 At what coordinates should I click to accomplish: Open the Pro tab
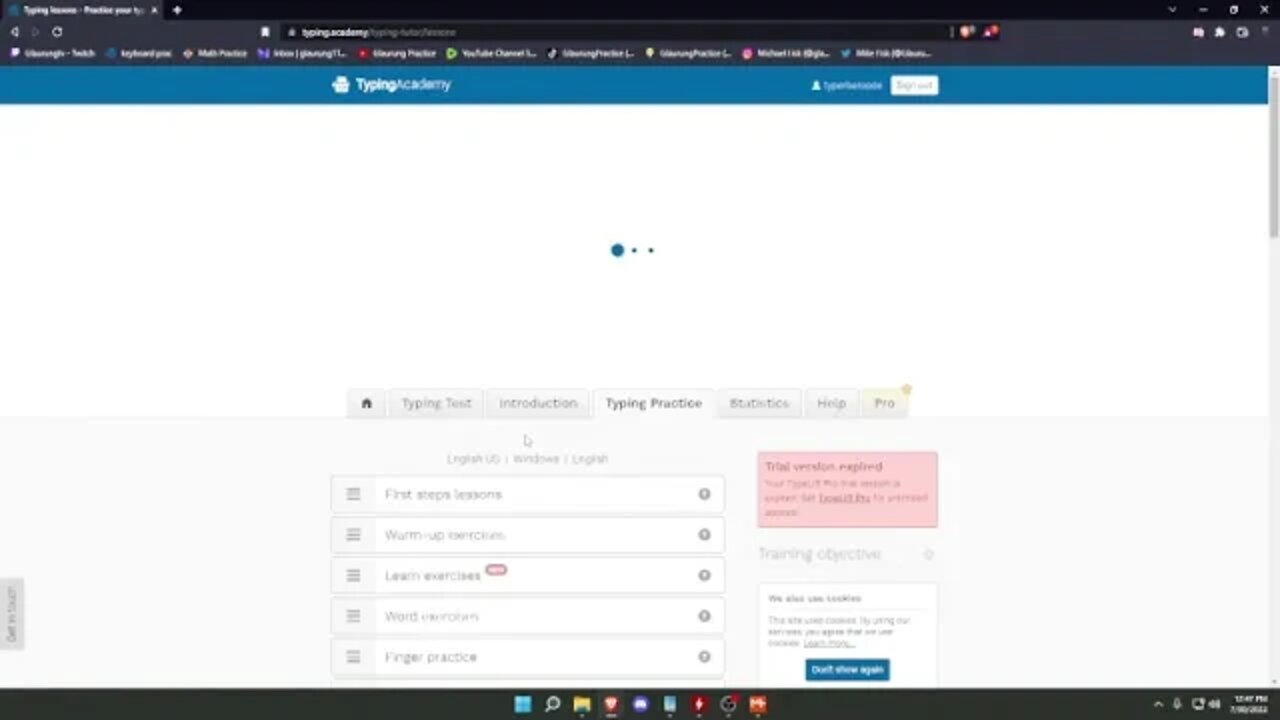[884, 403]
